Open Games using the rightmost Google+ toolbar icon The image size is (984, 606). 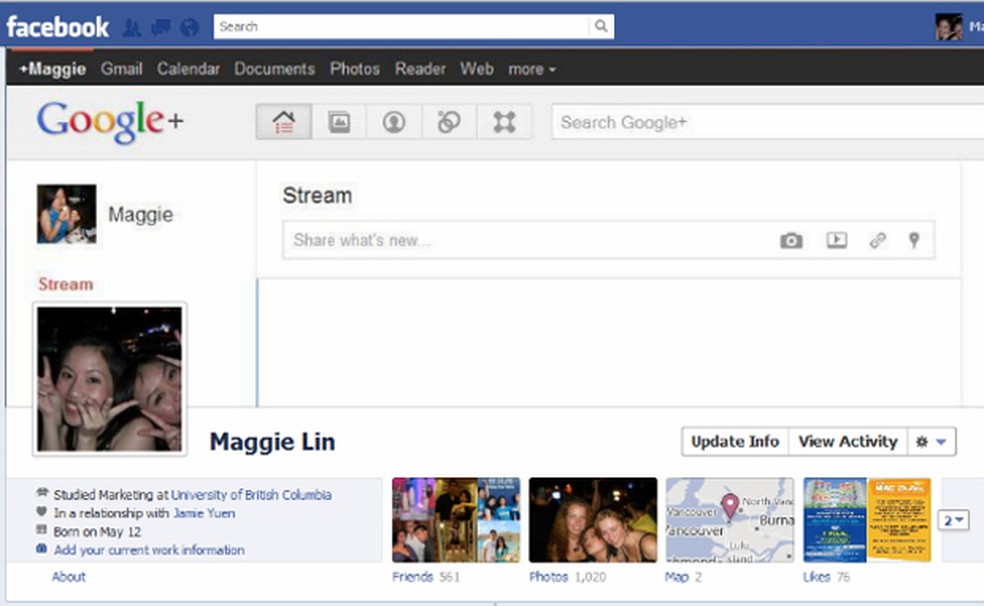click(x=505, y=121)
